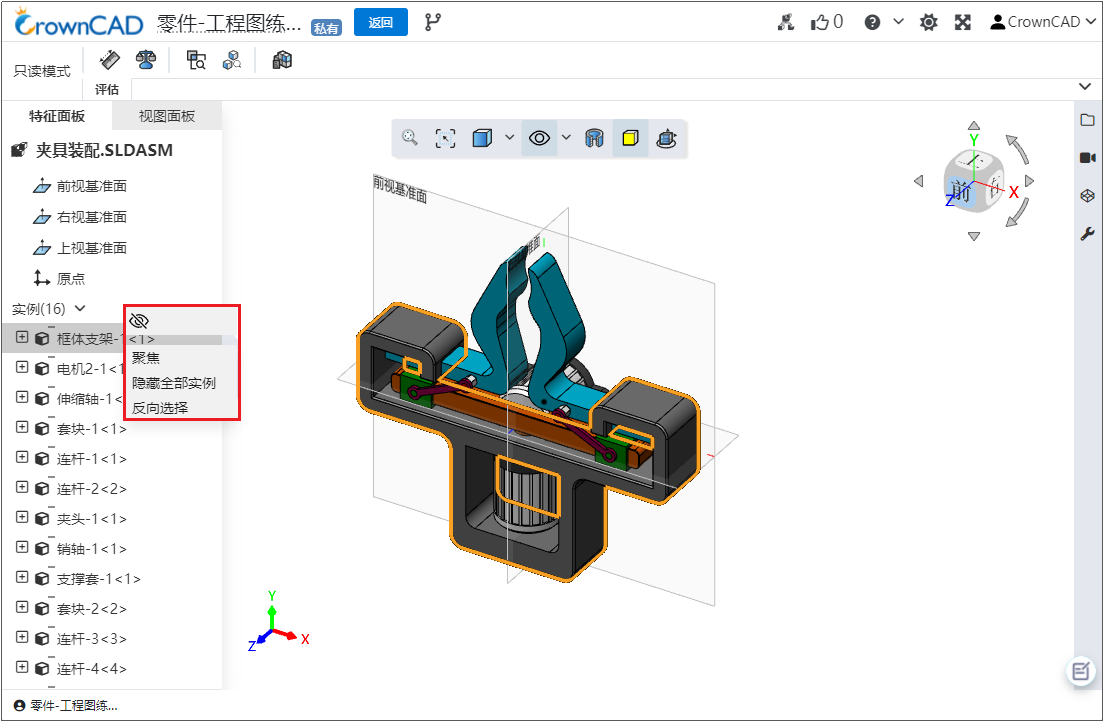This screenshot has width=1105, height=723.
Task: Select 销轴-1<1> in the tree
Action: tap(92, 549)
